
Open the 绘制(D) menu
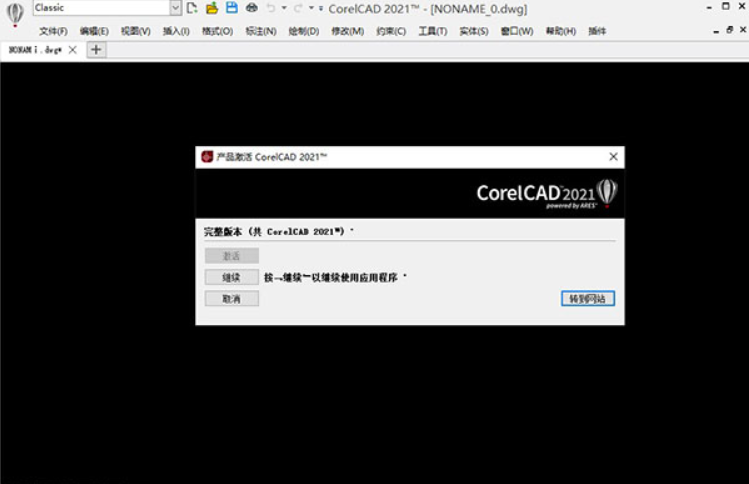[x=304, y=32]
